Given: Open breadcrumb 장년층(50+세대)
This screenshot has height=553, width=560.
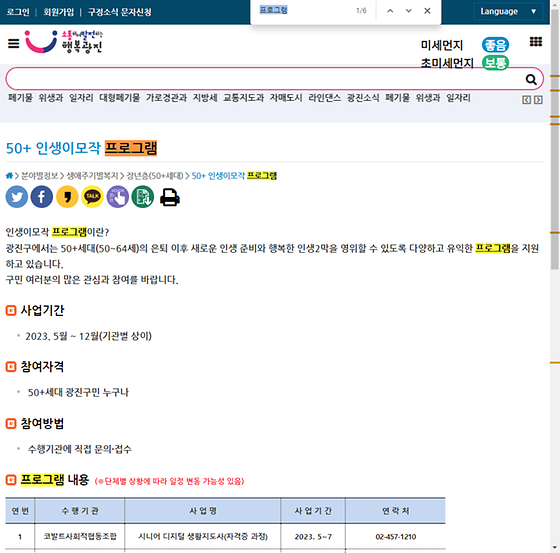Looking at the screenshot, I should tap(155, 176).
